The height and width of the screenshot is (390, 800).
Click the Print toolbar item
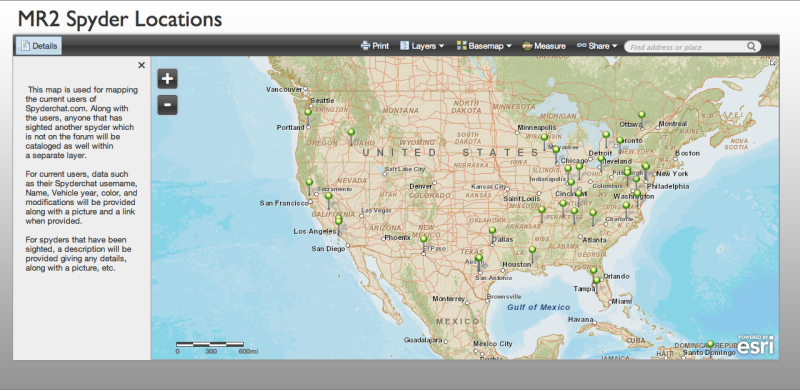tap(375, 46)
